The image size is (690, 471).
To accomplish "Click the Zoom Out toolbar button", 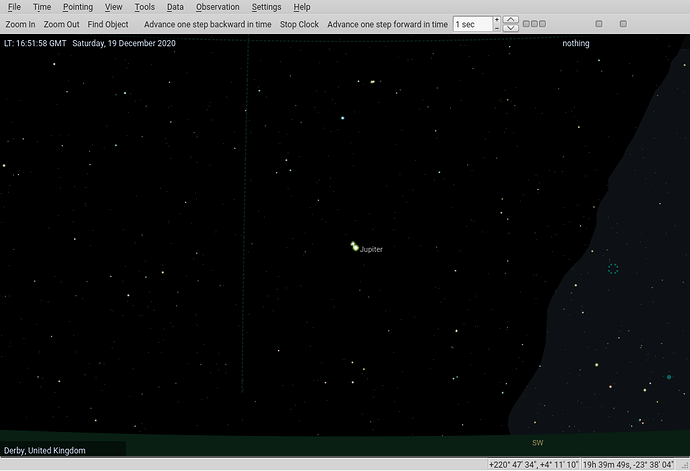I will point(61,24).
